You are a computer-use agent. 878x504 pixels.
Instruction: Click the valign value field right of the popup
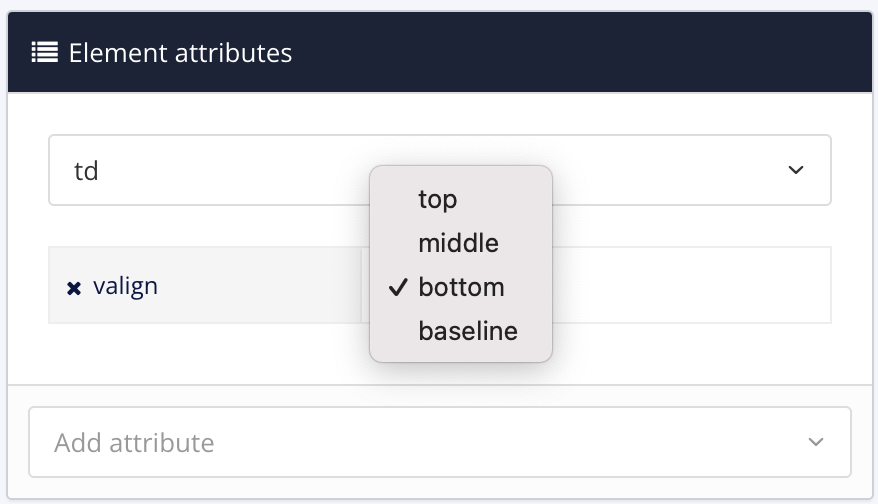pyautogui.click(x=690, y=286)
